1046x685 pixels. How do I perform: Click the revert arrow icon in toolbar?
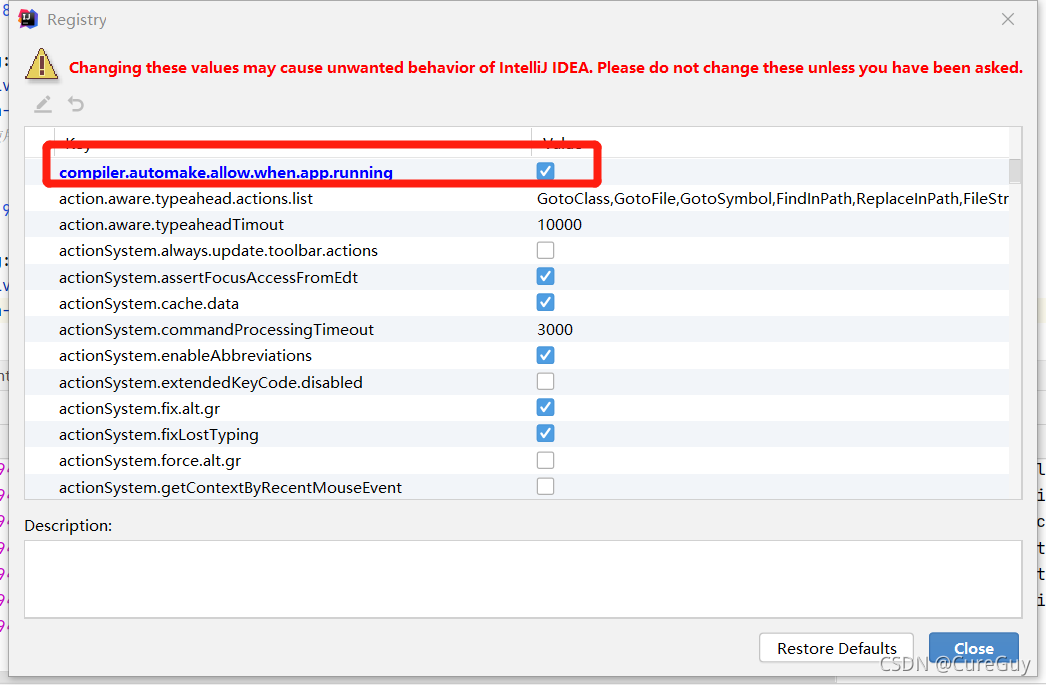point(76,104)
